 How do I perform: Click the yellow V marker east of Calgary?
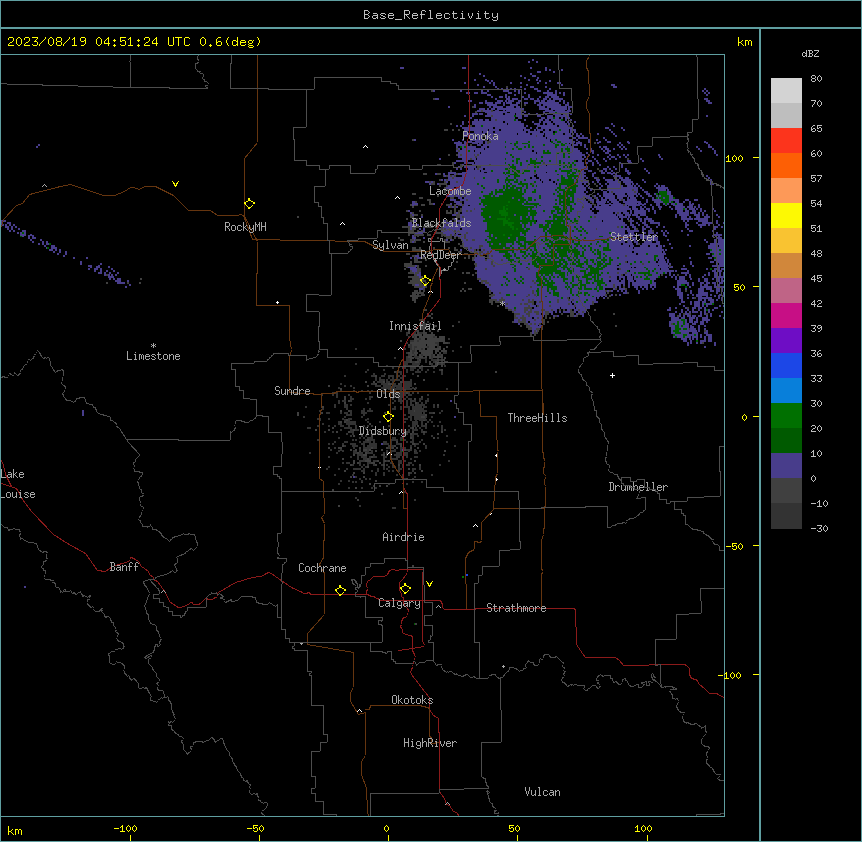tap(429, 584)
